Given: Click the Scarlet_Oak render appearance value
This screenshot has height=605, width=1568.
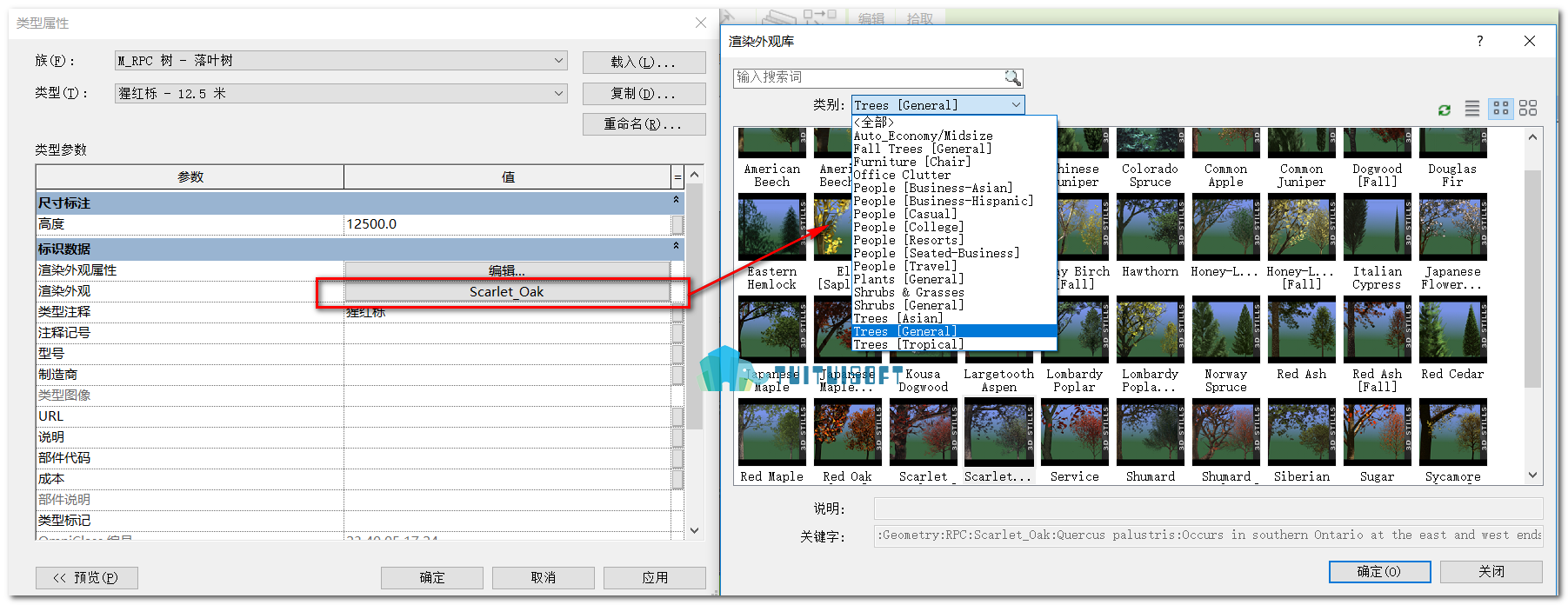Looking at the screenshot, I should (x=507, y=291).
